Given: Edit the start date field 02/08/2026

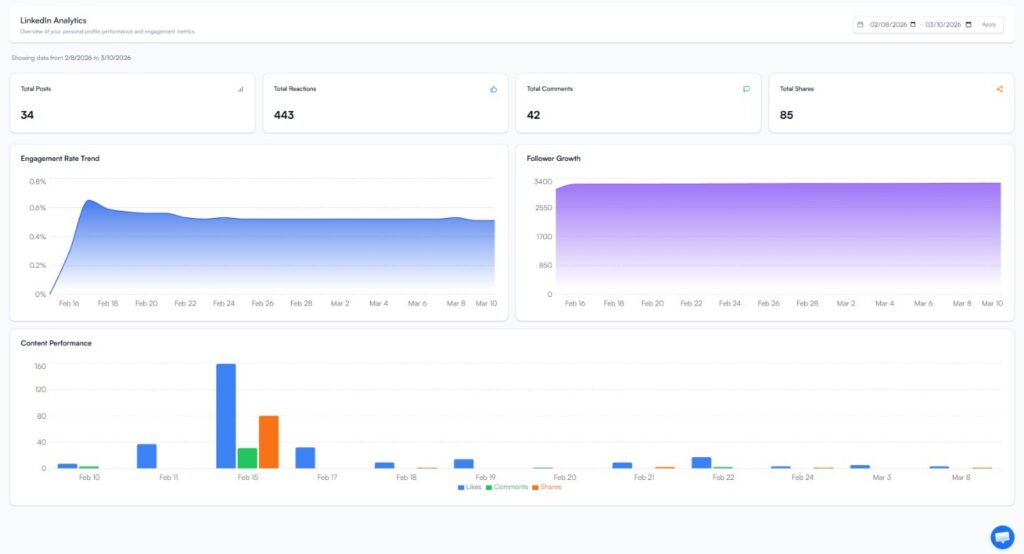Looking at the screenshot, I should coord(888,25).
